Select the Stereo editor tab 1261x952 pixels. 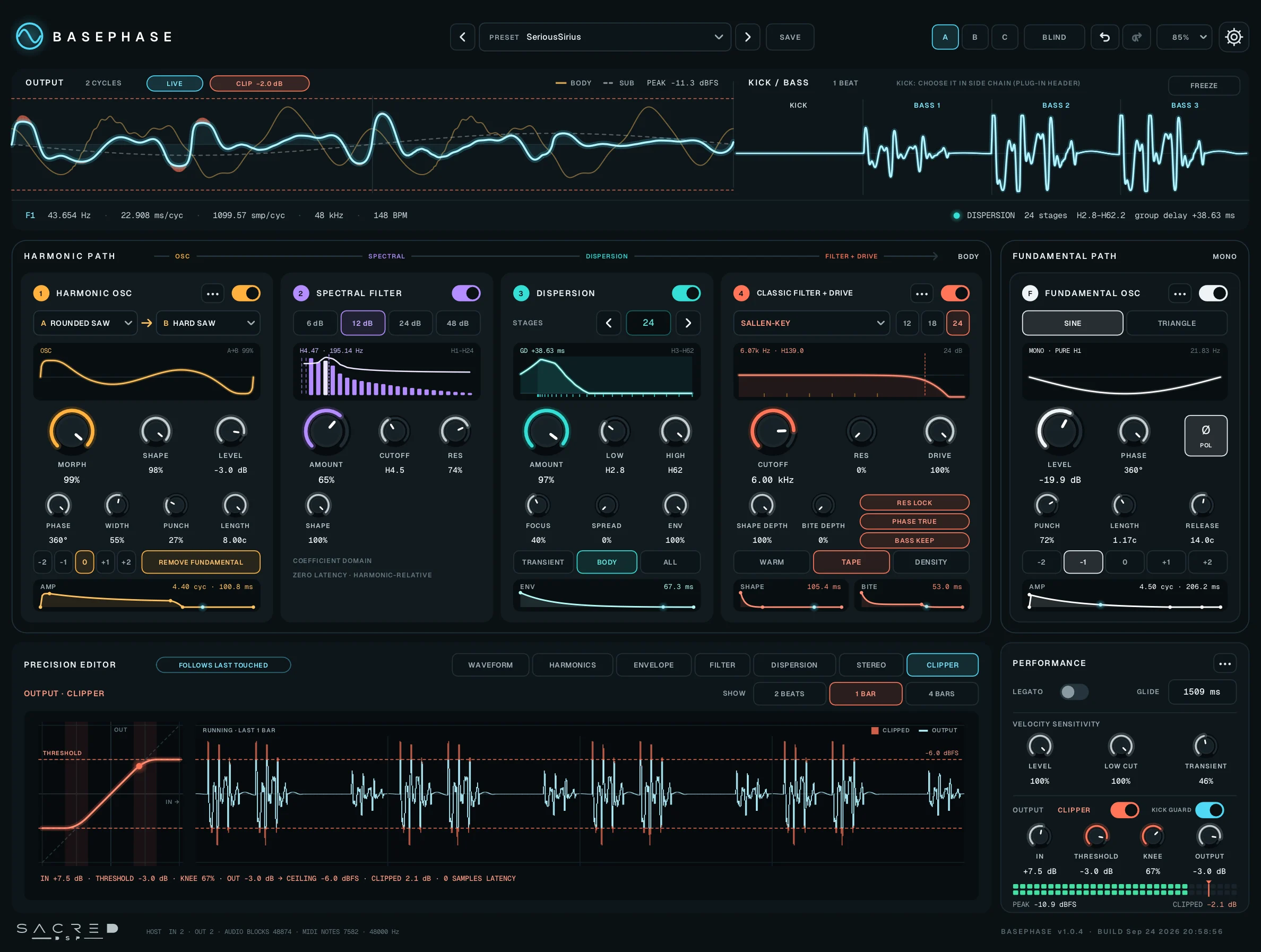871,665
